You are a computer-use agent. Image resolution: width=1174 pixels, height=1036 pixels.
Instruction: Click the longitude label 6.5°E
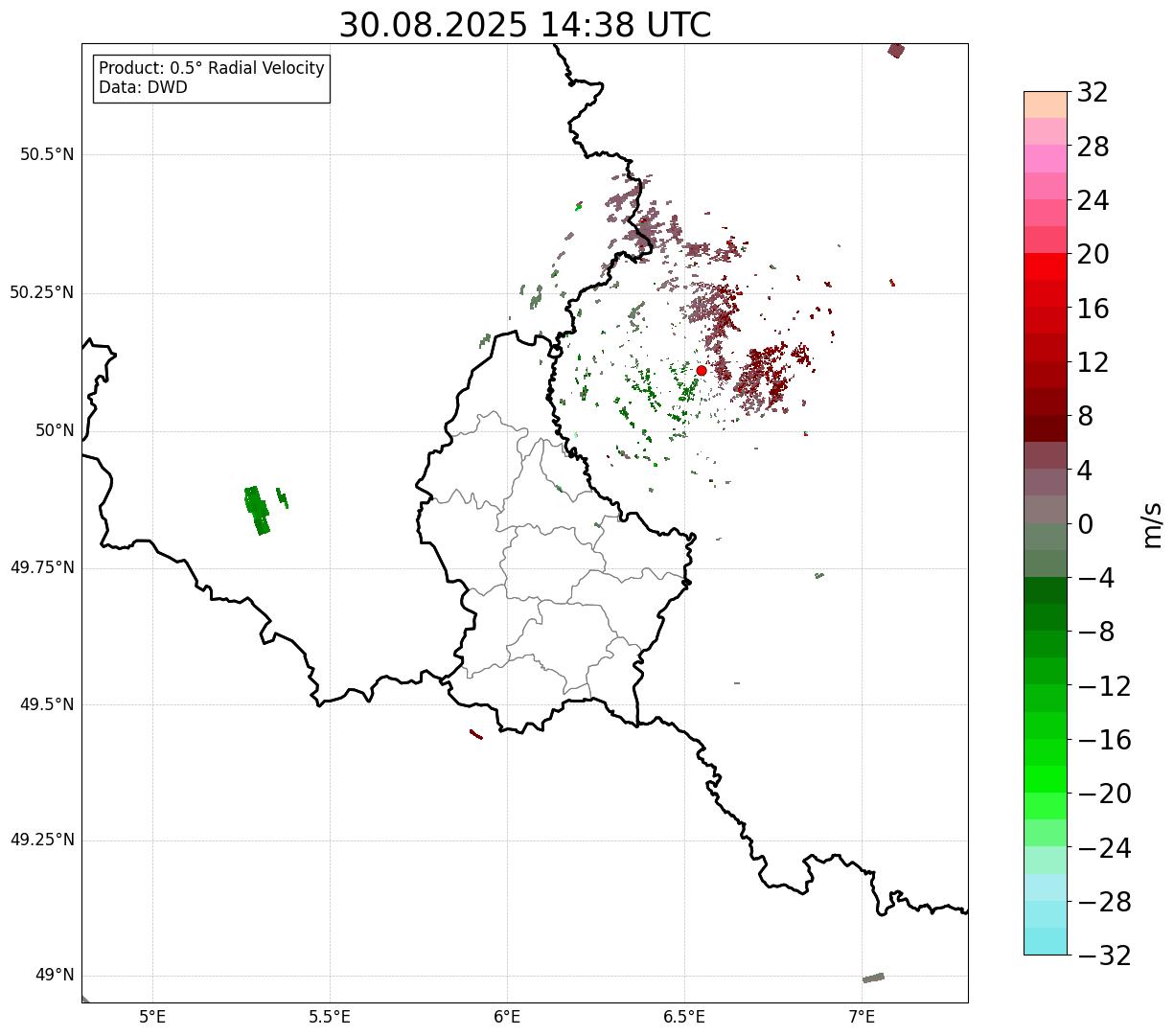(684, 1016)
